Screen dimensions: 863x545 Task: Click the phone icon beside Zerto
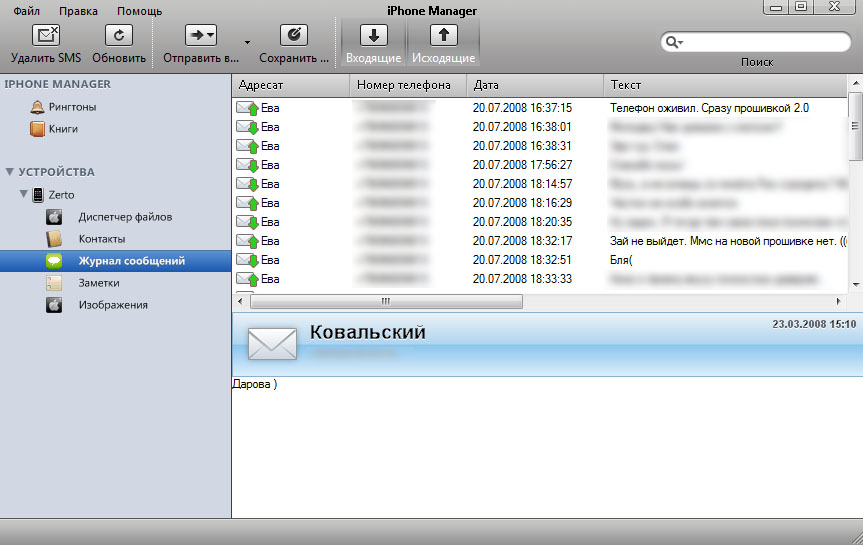[38, 195]
